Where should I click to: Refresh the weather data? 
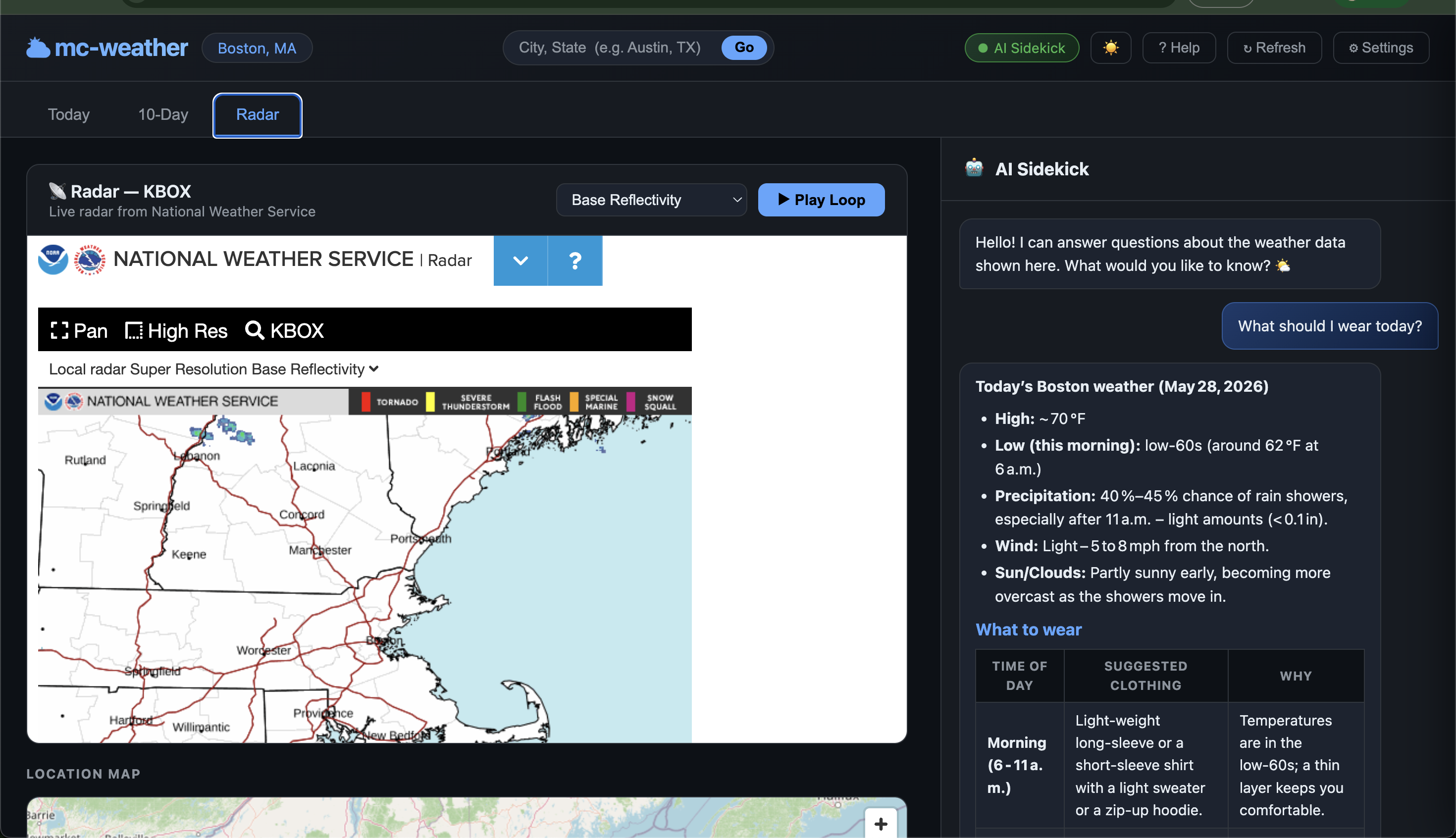pos(1274,48)
